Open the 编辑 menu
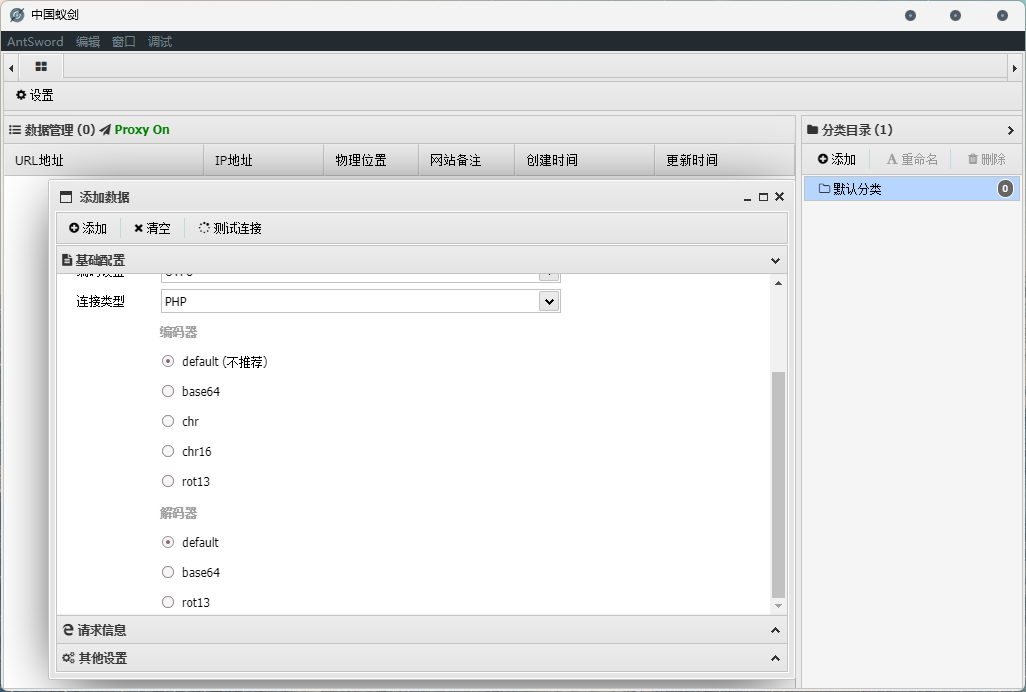Image resolution: width=1026 pixels, height=692 pixels. [x=88, y=42]
